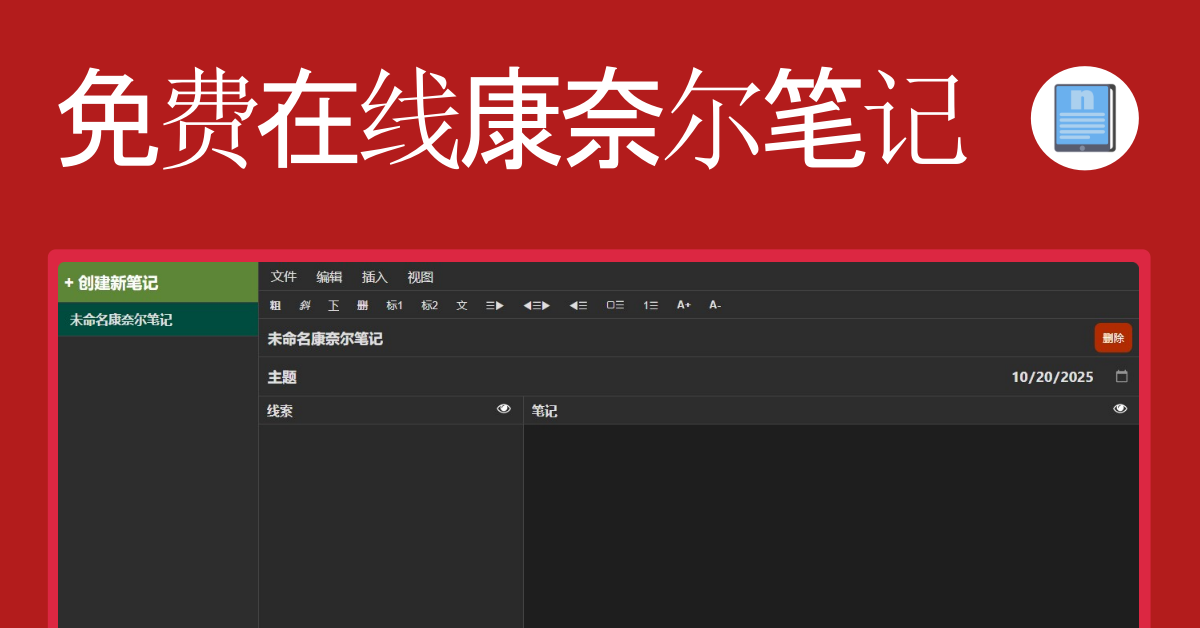Increase font size with A+
Viewport: 1200px width, 628px height.
tap(684, 305)
